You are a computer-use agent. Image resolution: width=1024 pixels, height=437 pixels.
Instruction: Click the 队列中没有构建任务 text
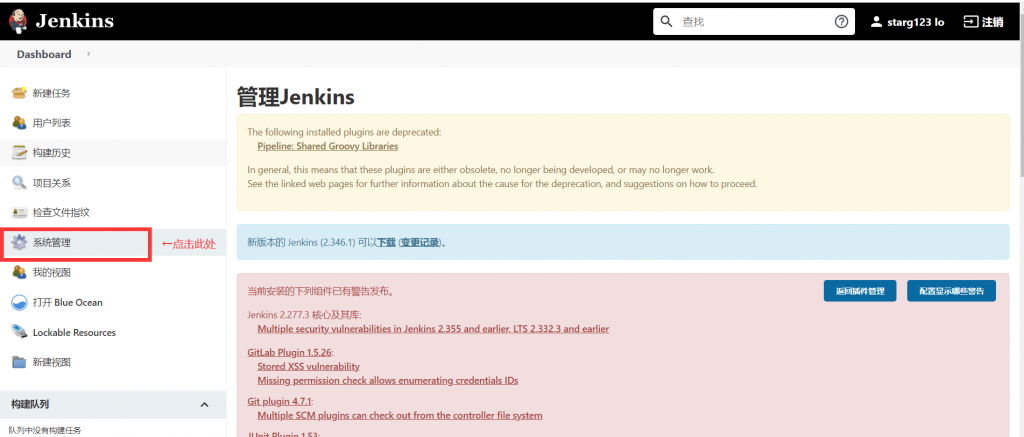point(45,430)
